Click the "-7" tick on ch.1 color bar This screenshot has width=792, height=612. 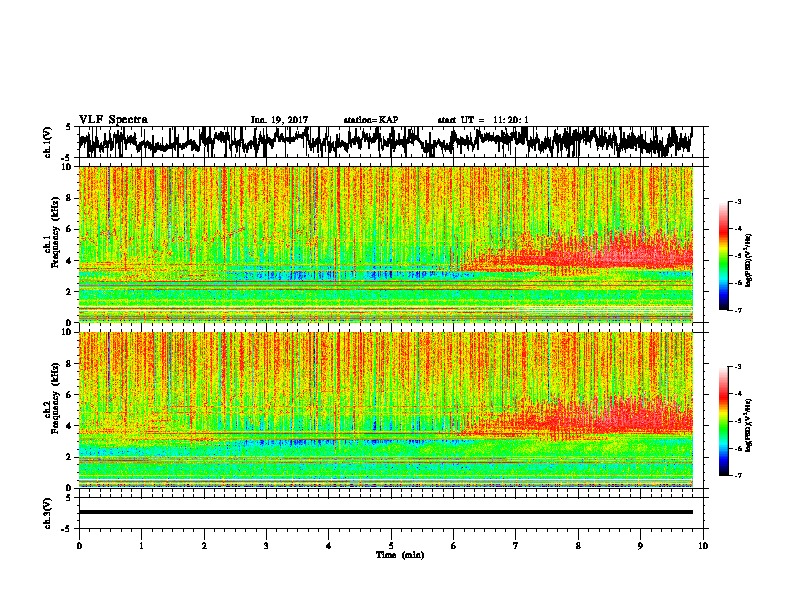(737, 310)
